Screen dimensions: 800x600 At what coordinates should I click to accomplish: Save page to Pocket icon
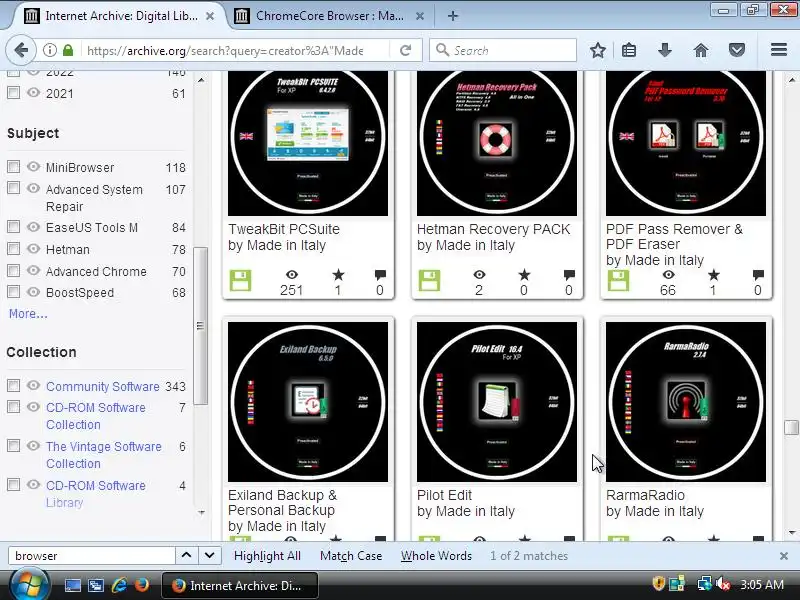737,50
